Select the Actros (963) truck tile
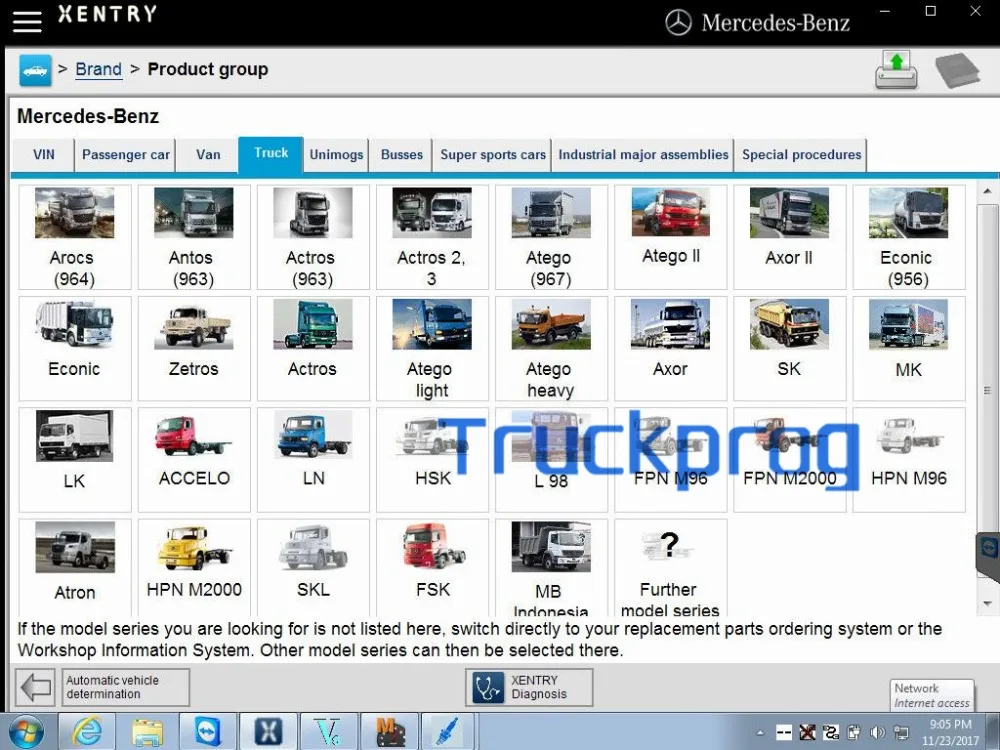Viewport: 1000px width, 750px height. [x=313, y=237]
